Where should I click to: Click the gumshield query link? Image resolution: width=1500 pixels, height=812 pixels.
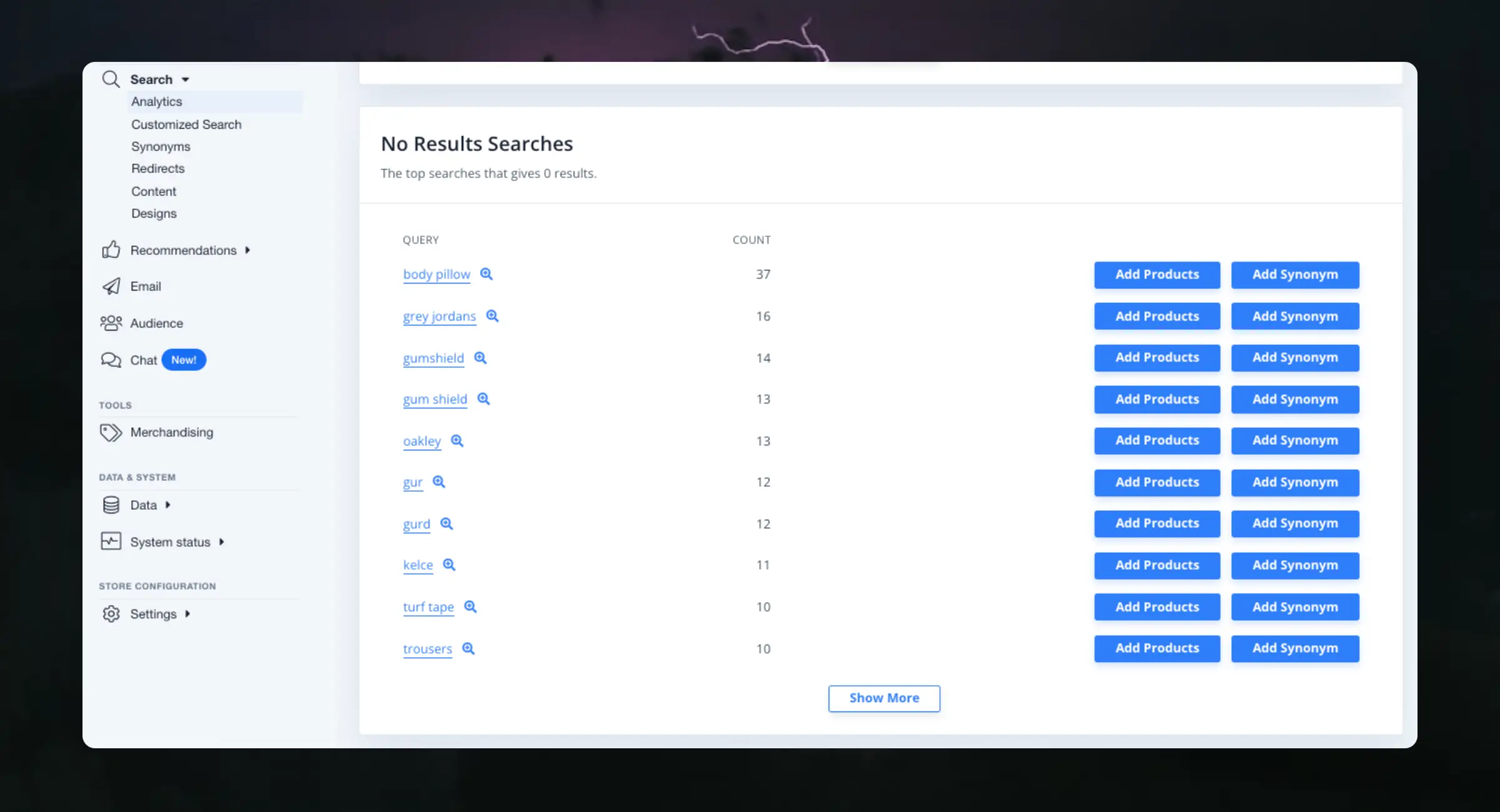pos(433,358)
